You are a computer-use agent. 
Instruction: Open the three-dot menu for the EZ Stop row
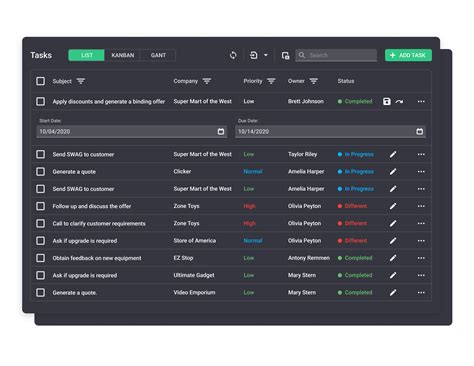click(421, 258)
